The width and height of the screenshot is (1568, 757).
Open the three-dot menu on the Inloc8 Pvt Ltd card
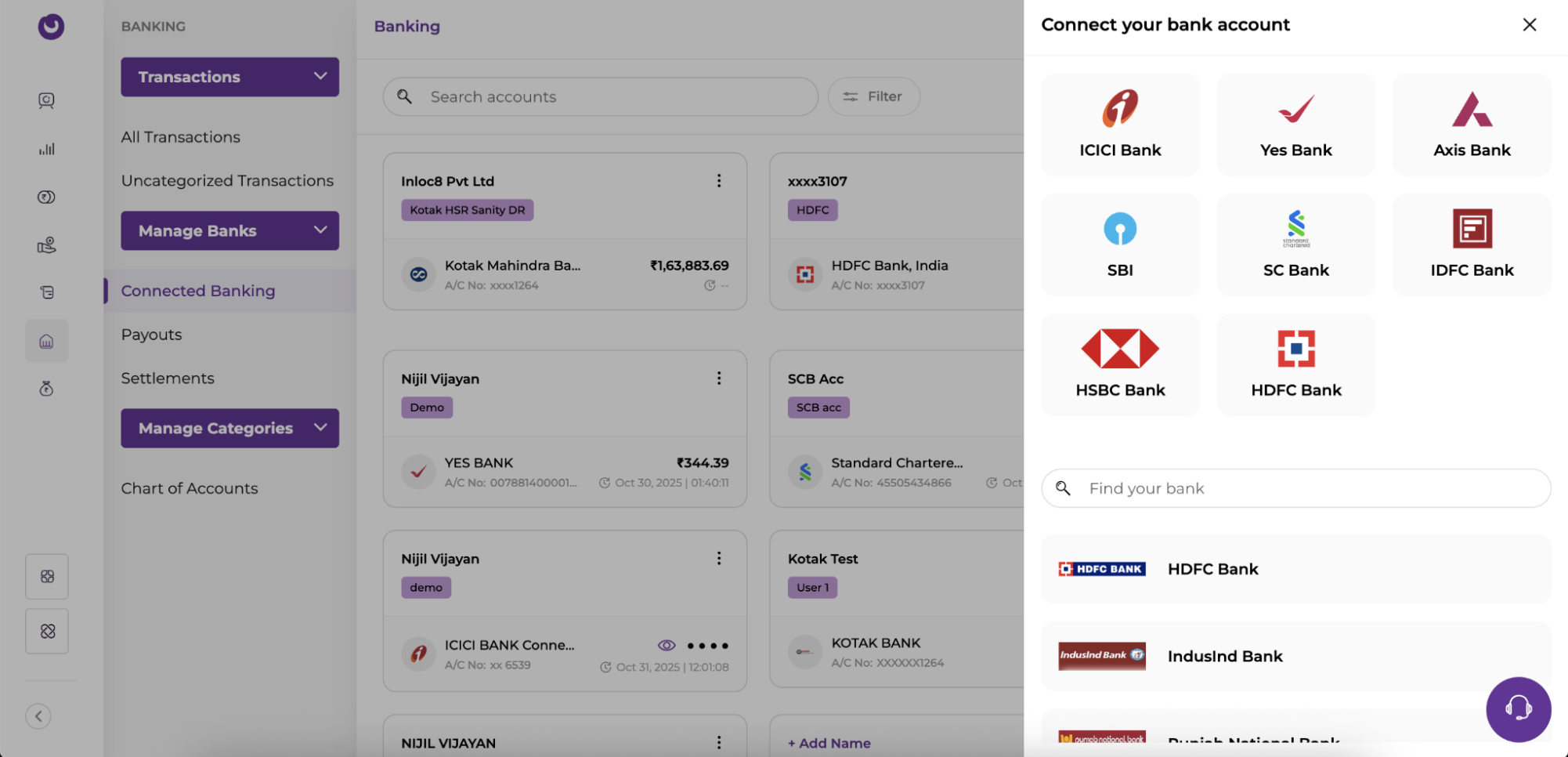pos(719,181)
